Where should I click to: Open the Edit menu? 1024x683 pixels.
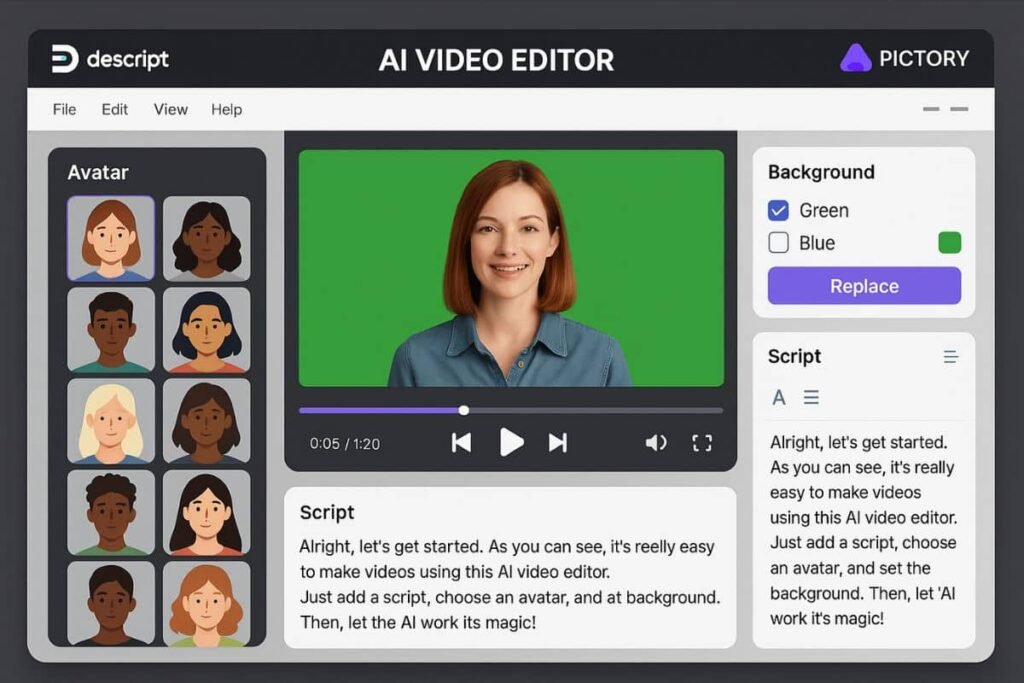[115, 110]
